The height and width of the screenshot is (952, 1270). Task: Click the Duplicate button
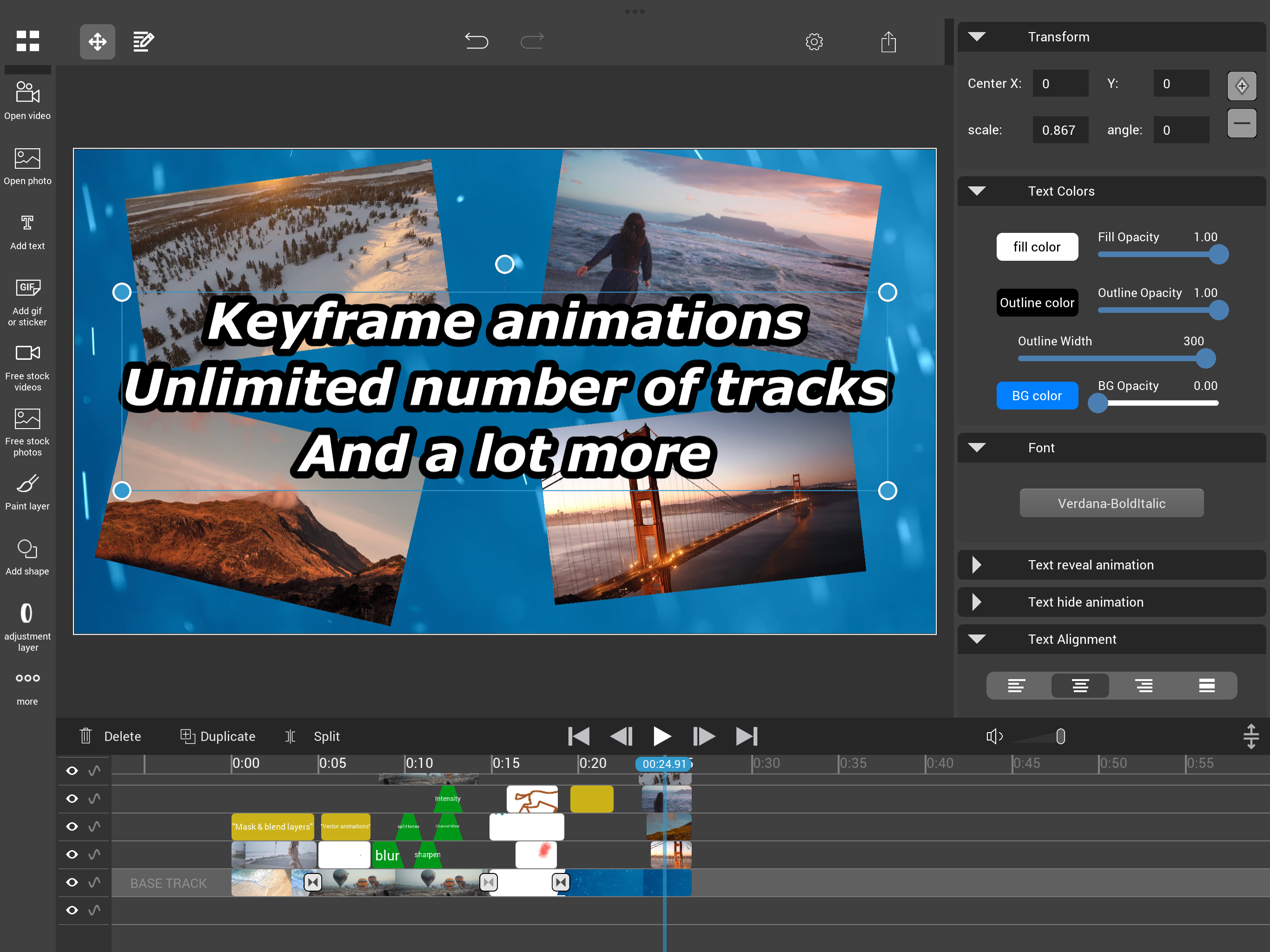tap(218, 736)
